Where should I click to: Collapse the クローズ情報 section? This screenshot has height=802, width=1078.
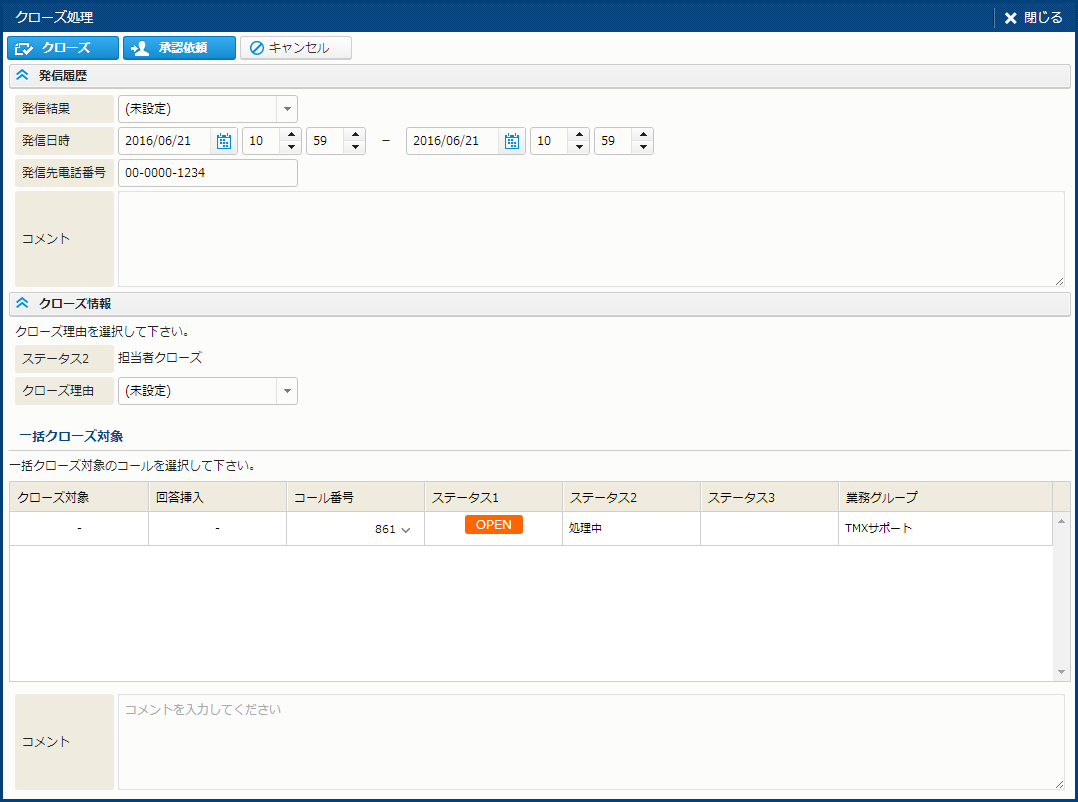click(x=22, y=303)
